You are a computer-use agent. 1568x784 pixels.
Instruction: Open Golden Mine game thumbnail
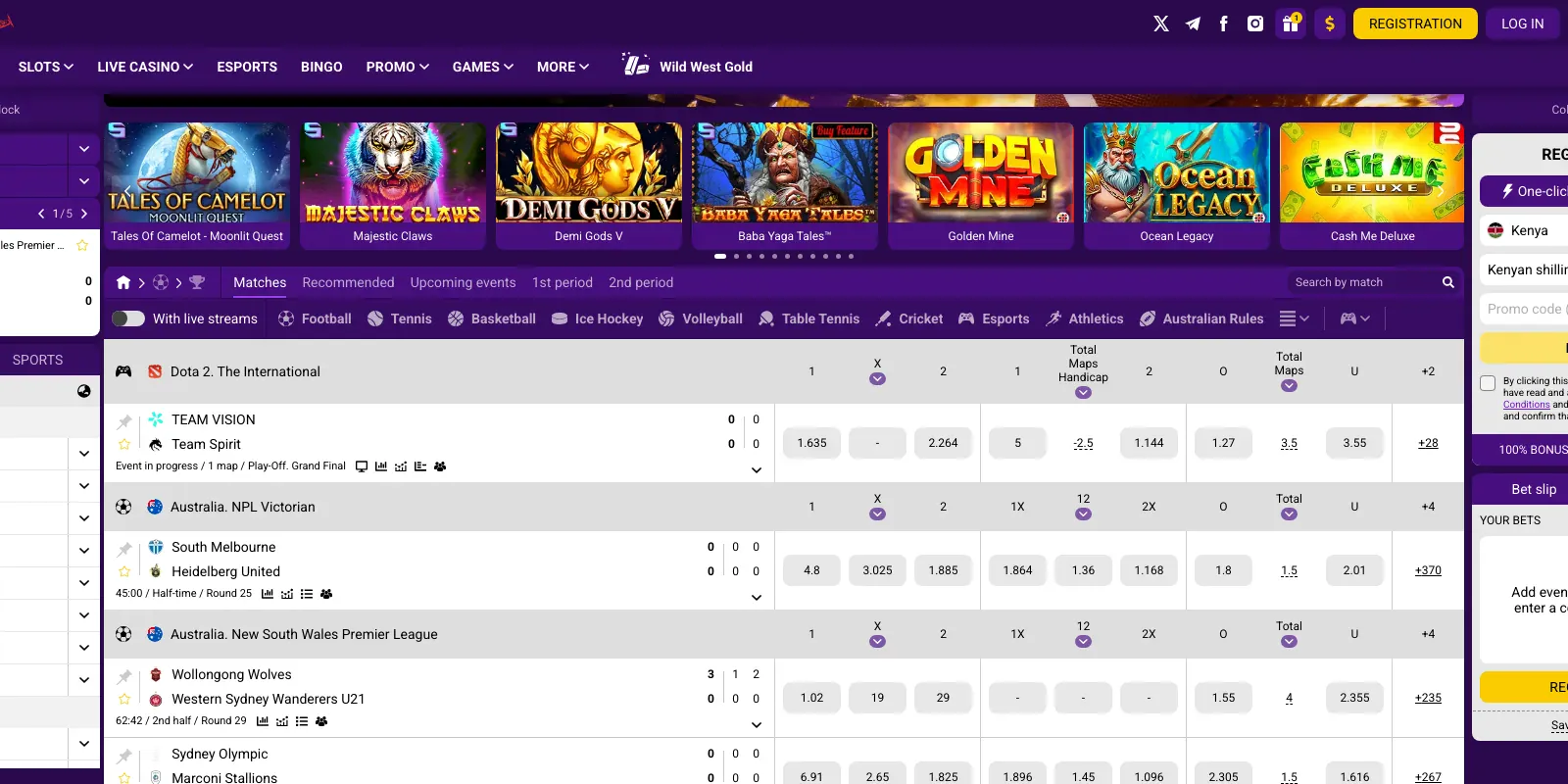[981, 184]
